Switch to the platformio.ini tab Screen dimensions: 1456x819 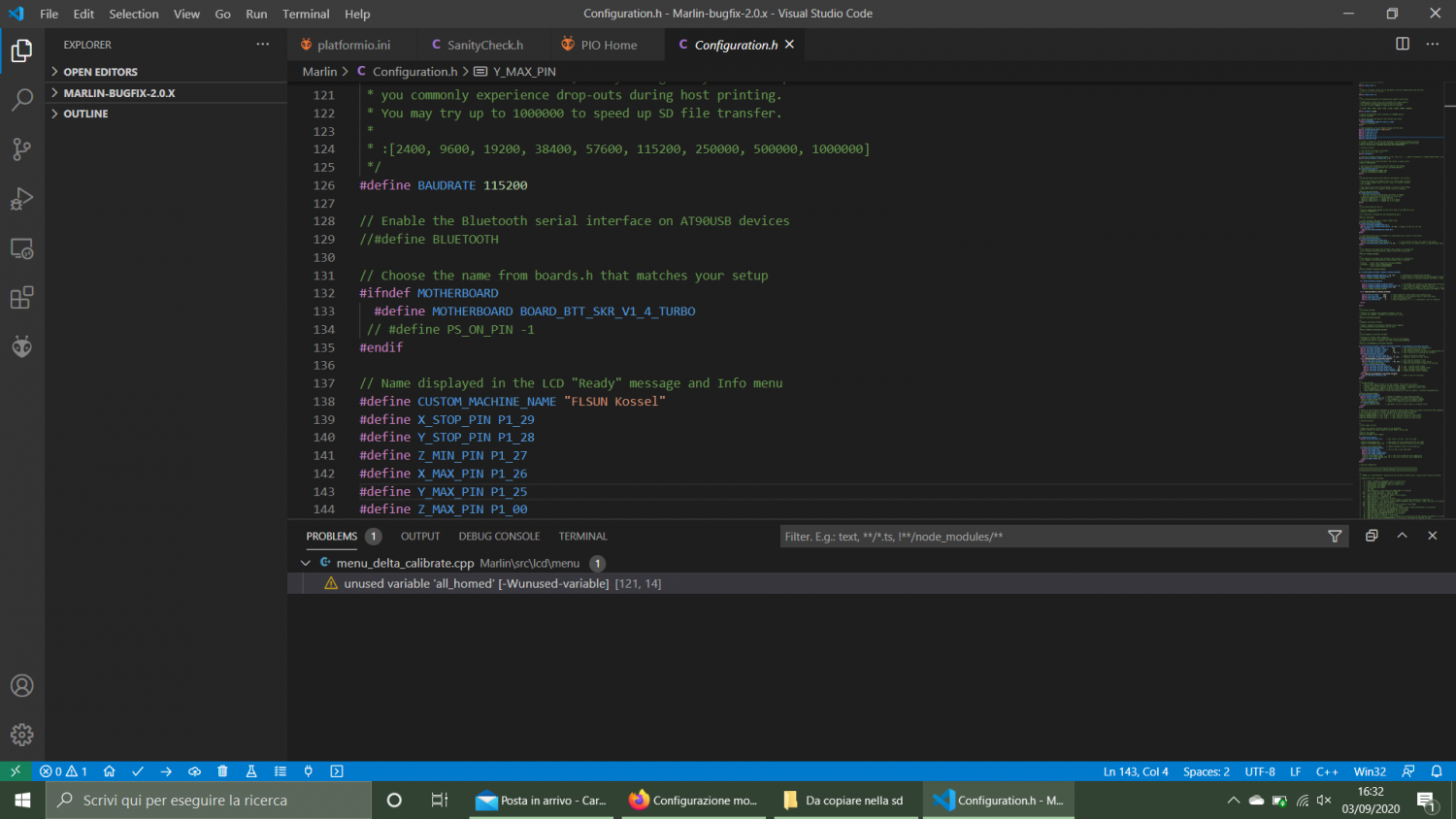(353, 45)
